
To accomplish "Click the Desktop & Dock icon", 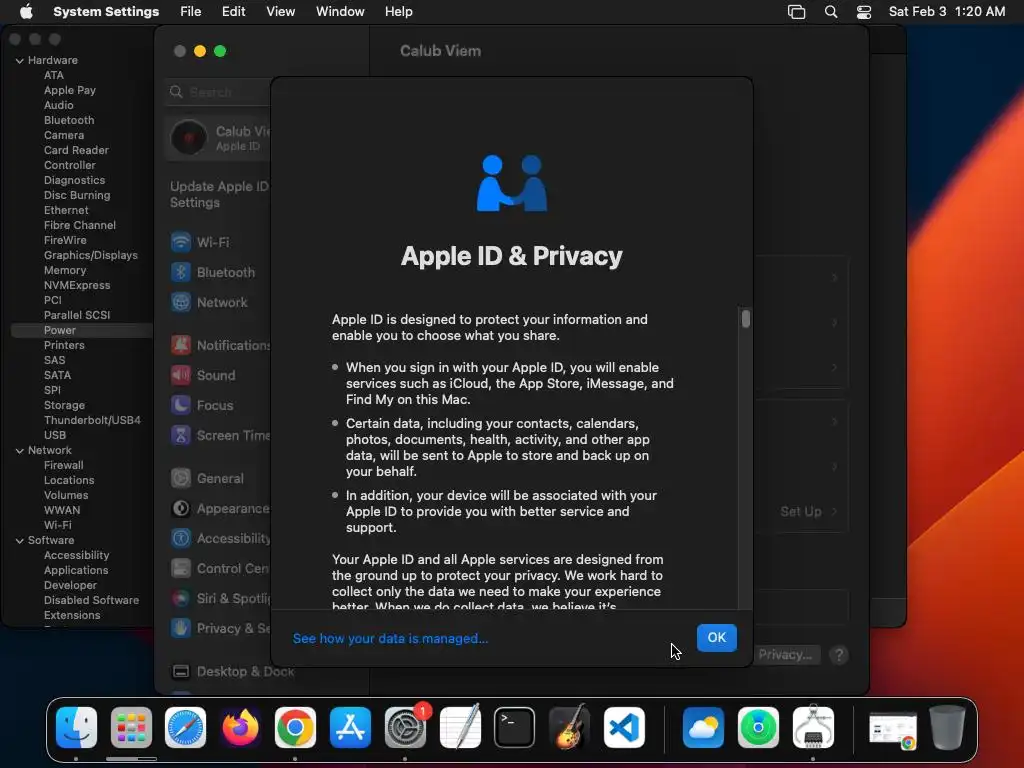I will coord(181,671).
